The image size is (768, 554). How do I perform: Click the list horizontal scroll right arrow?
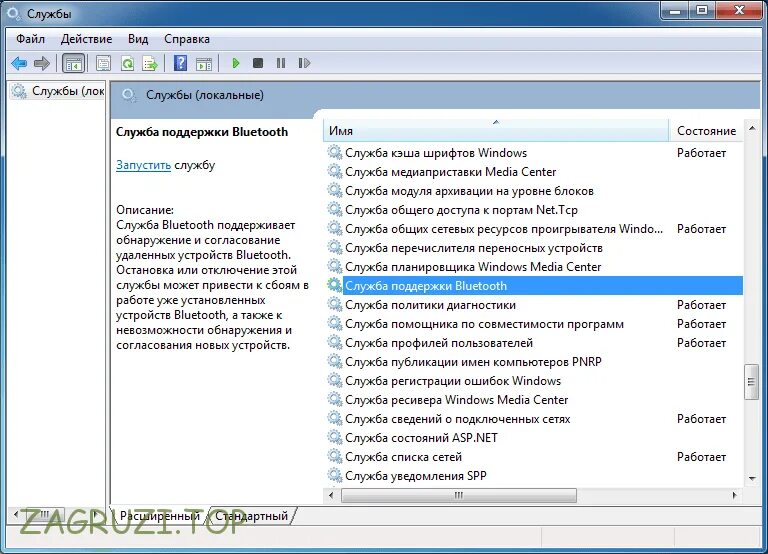734,495
